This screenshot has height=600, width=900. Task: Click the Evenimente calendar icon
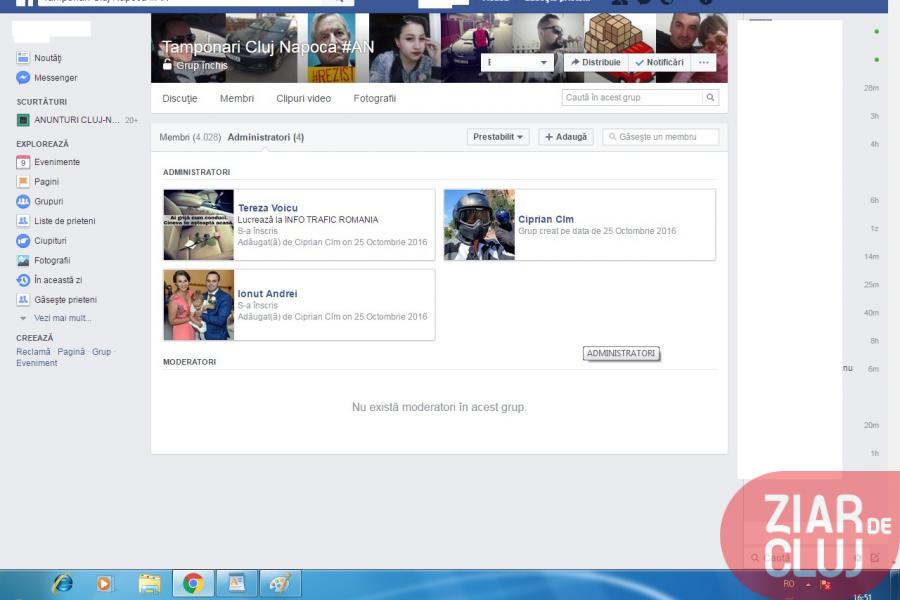click(x=23, y=162)
